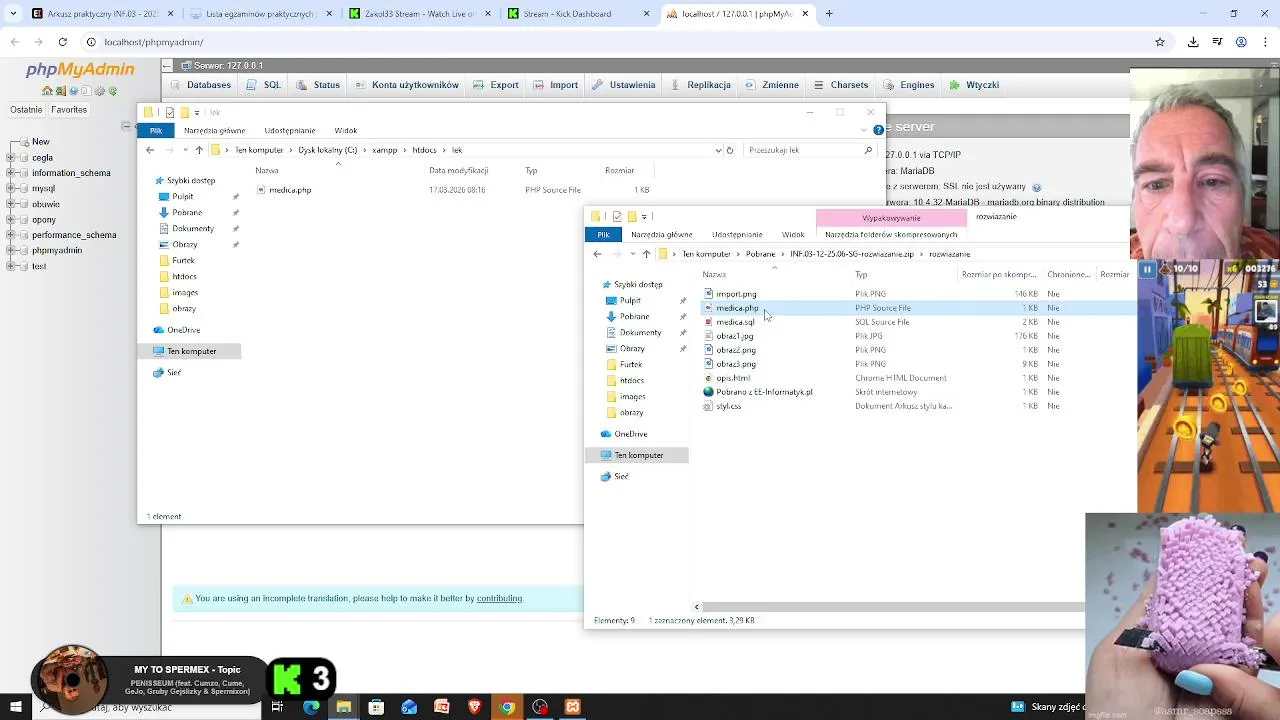The width and height of the screenshot is (1280, 720).
Task: Open the Engines tab in phpMyAdmin
Action: point(908,85)
